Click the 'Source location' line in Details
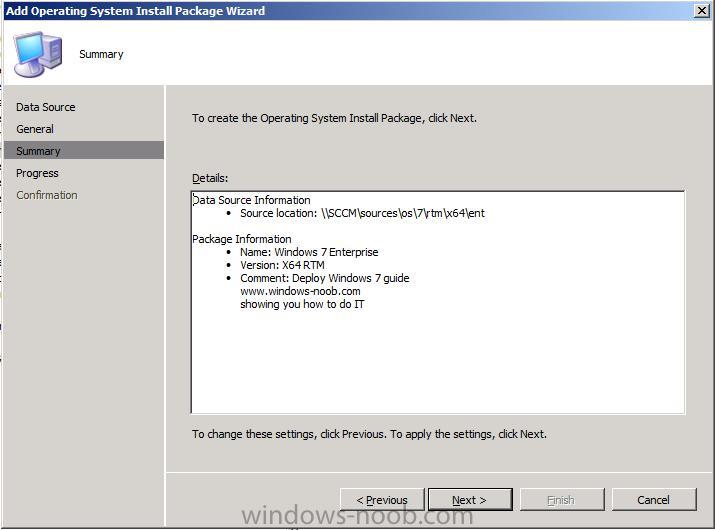The width and height of the screenshot is (715, 530). point(362,213)
